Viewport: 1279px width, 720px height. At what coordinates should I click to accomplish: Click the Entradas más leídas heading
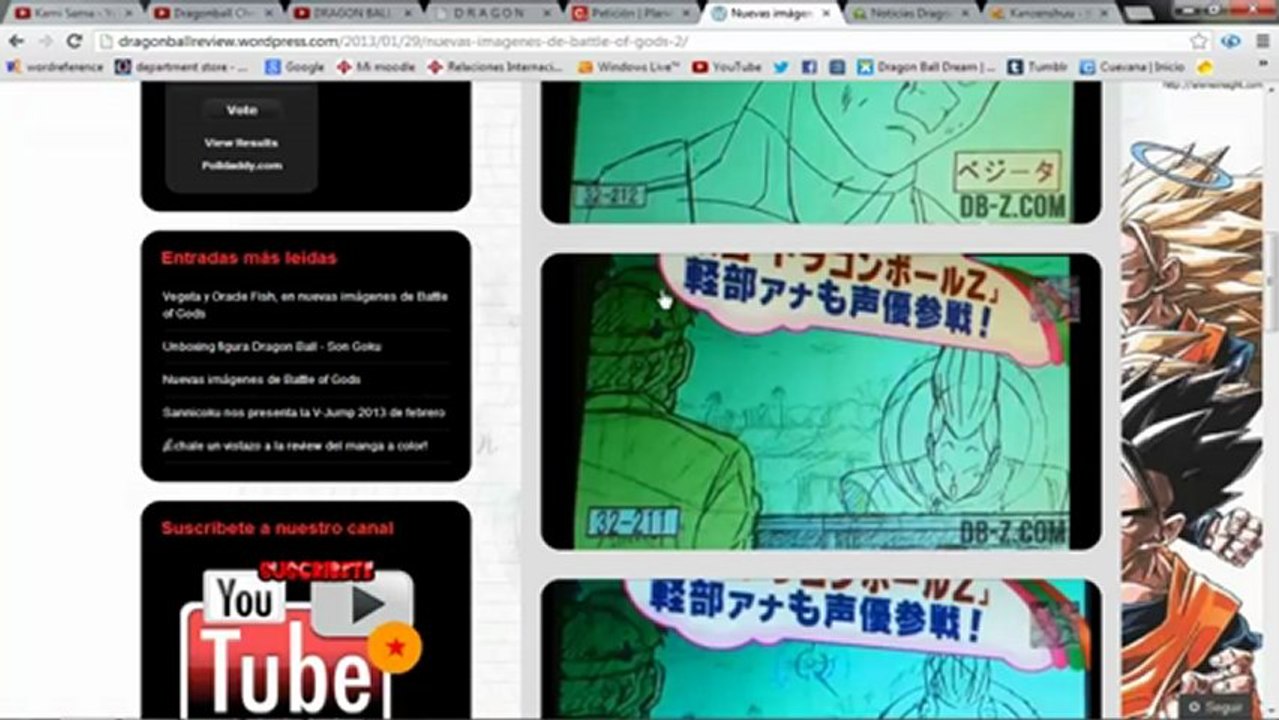(249, 258)
